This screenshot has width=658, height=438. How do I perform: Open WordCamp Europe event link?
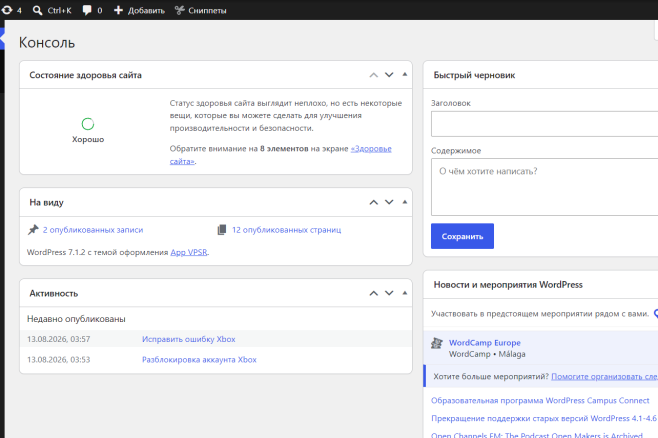485,343
